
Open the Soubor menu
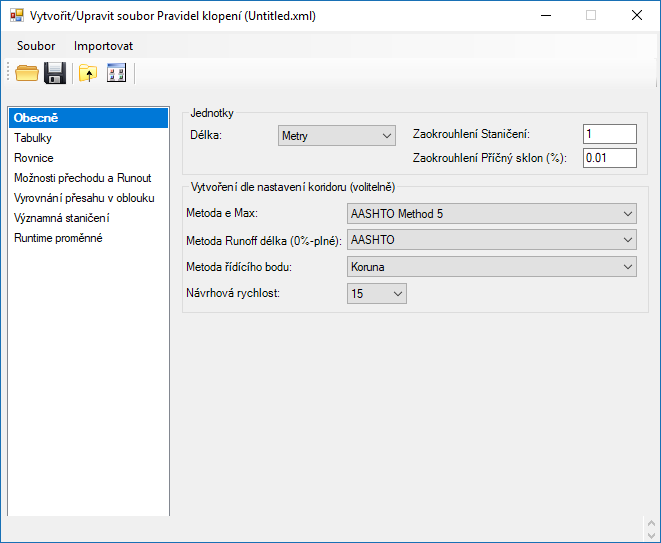(x=36, y=46)
